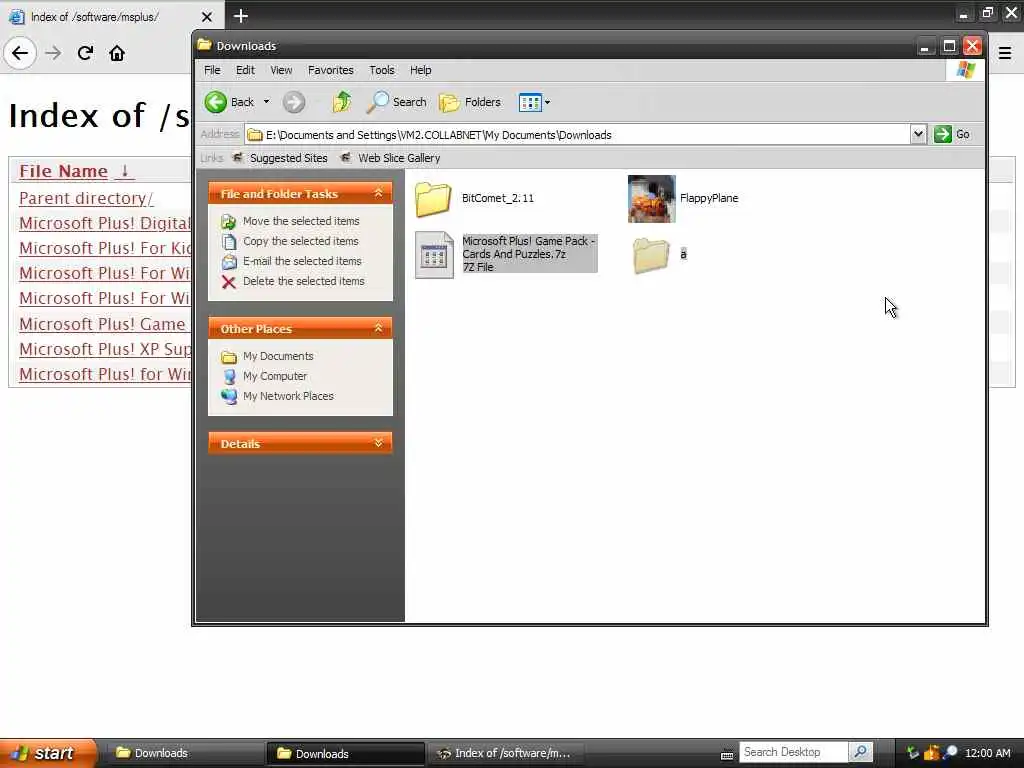Collapse the File and Folder Tasks panel
The width and height of the screenshot is (1024, 768).
[x=378, y=193]
